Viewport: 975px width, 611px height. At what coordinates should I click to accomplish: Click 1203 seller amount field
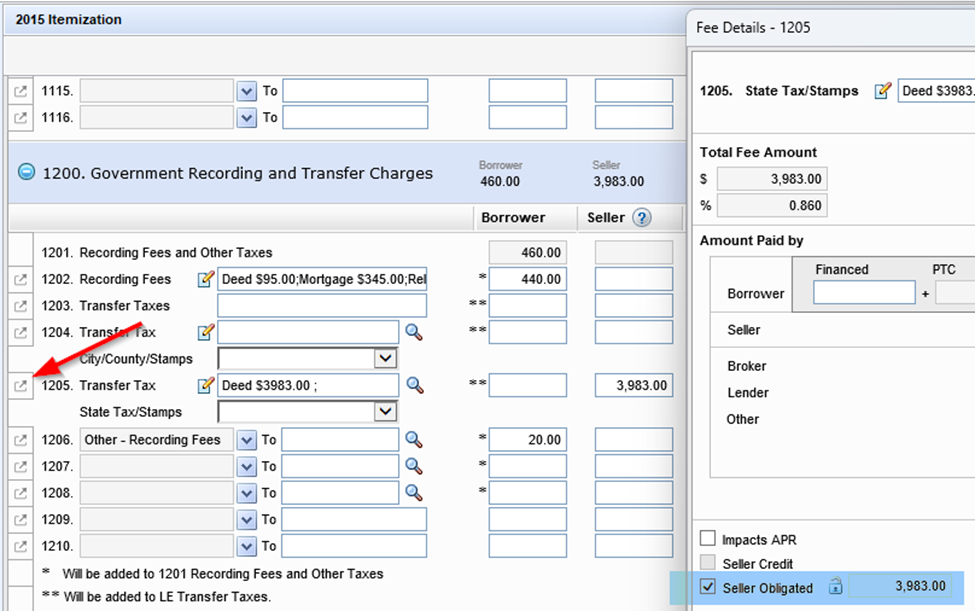[634, 305]
